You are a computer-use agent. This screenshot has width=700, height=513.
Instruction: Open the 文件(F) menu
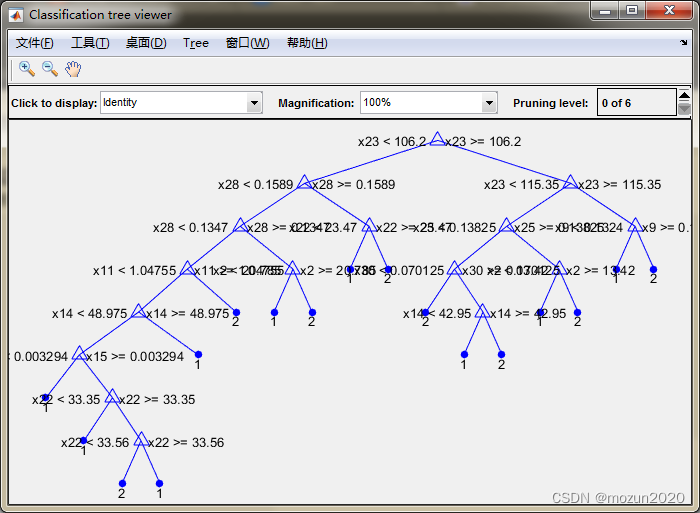pos(34,43)
